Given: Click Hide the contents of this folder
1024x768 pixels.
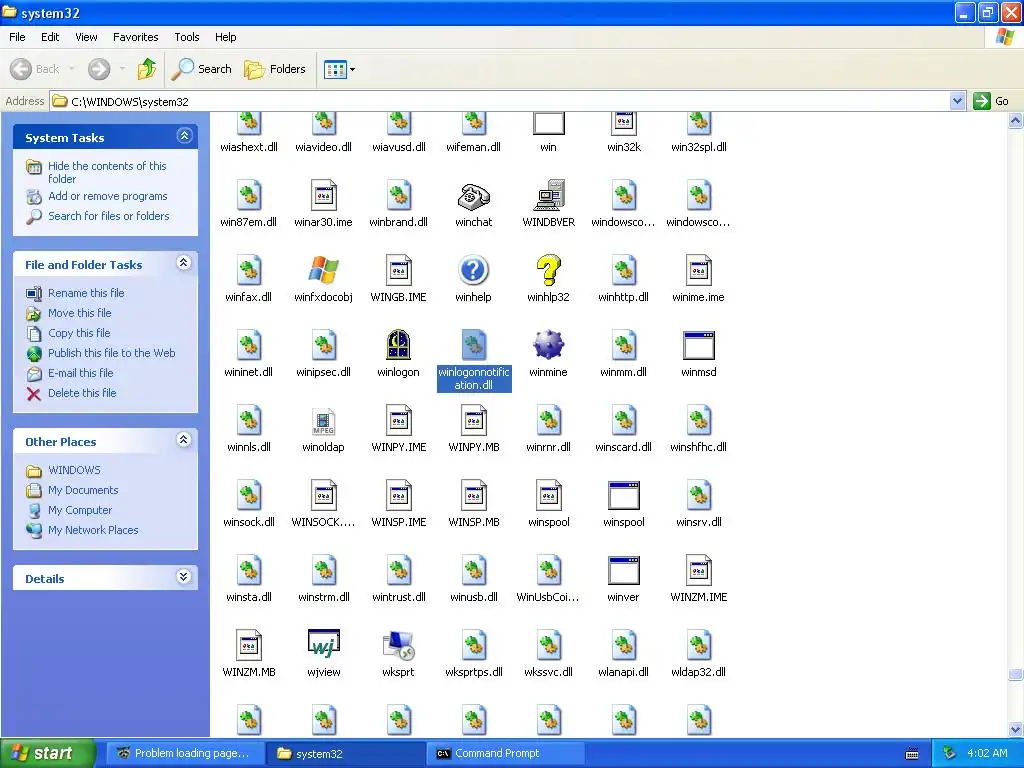Looking at the screenshot, I should click(107, 172).
